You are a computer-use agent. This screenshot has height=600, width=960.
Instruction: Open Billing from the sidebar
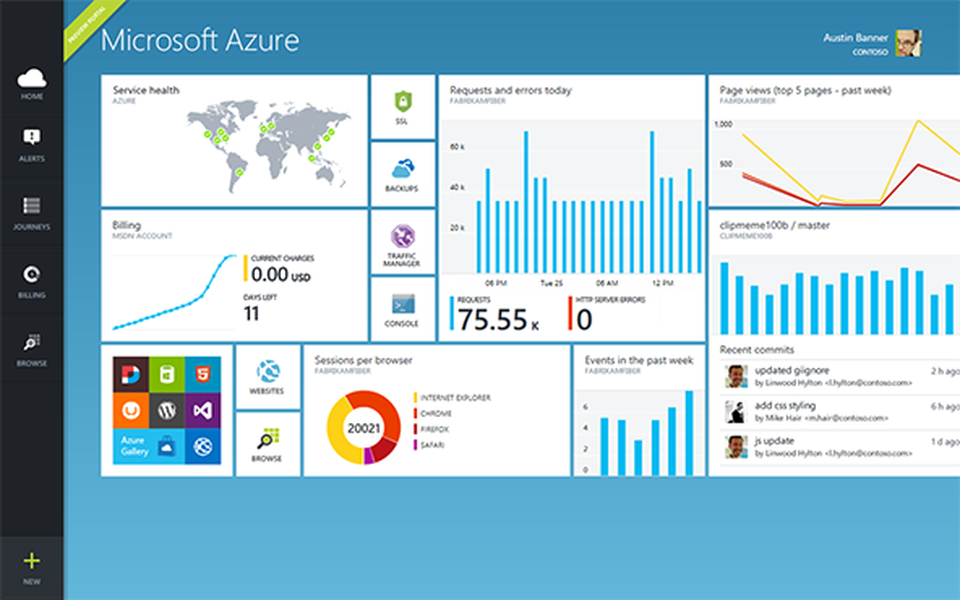click(x=31, y=280)
